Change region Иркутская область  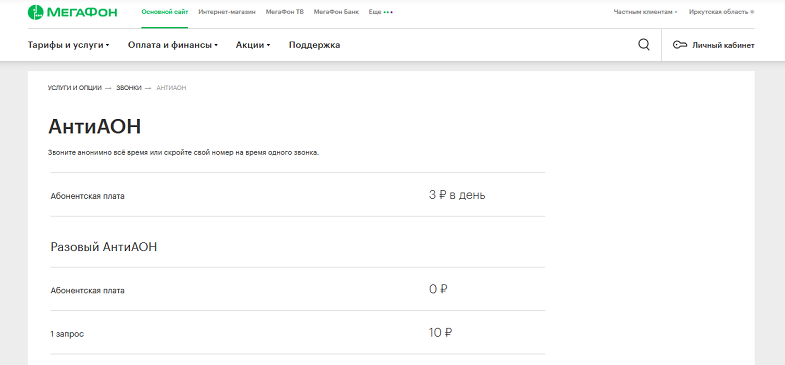click(x=721, y=12)
